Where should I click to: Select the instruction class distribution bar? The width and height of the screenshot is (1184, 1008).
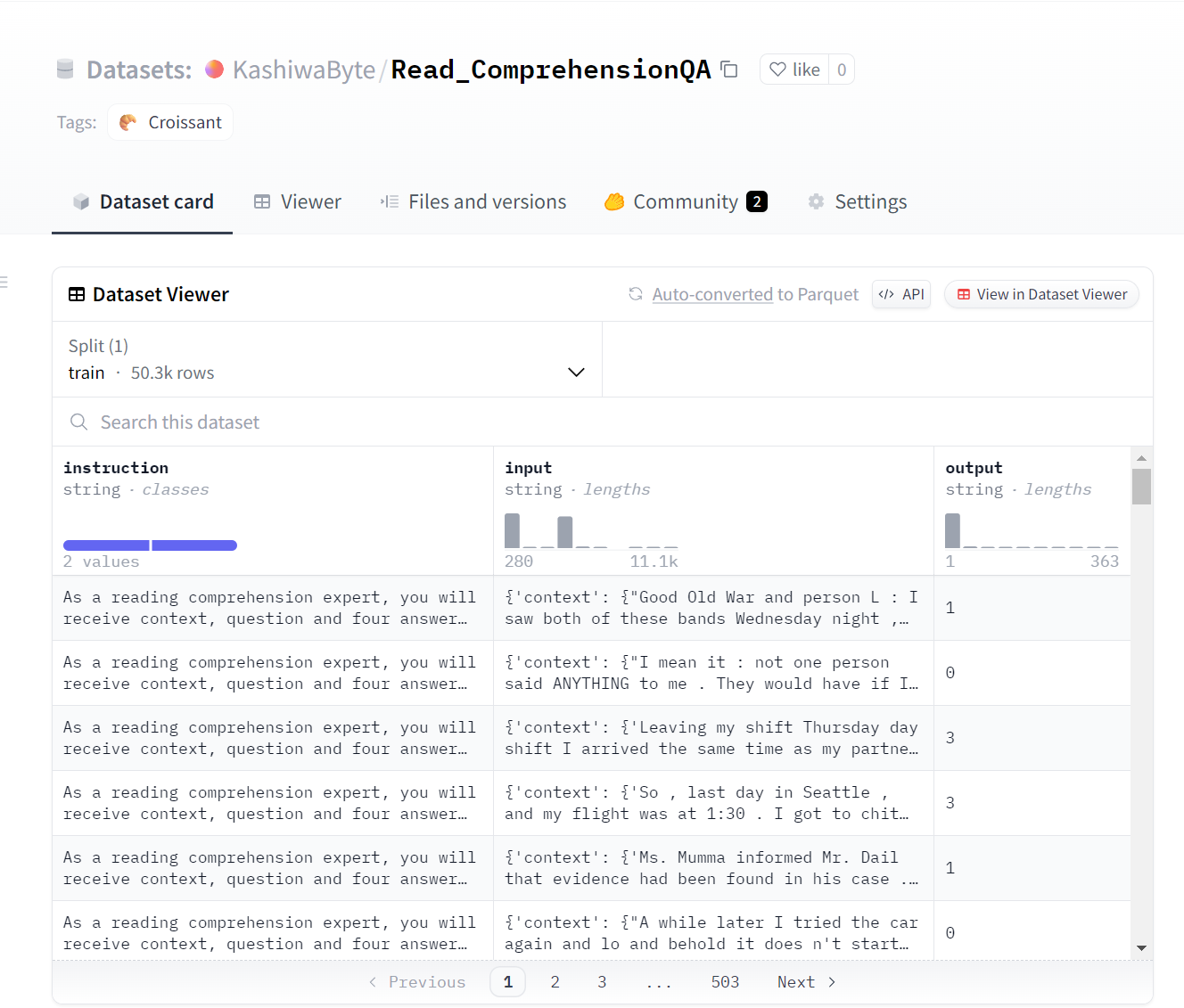(150, 545)
